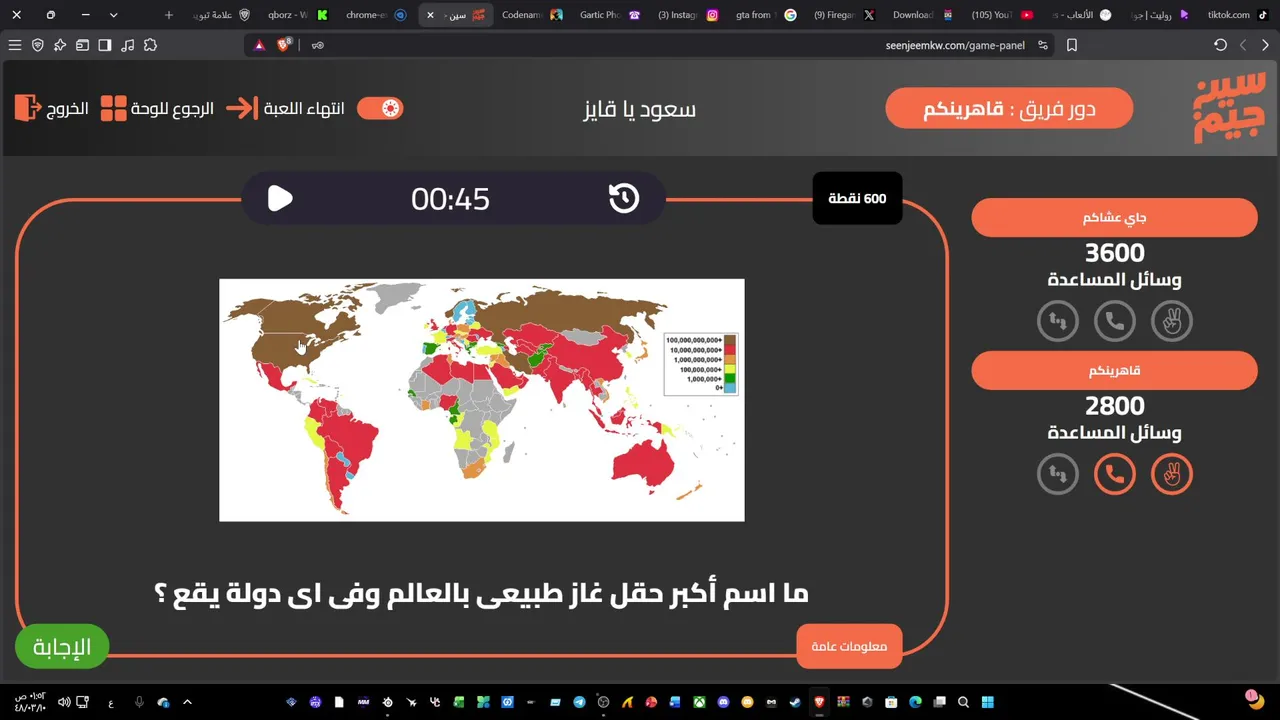Open Discord icon on taskbar
Screen dimensions: 1280x720
tap(723, 702)
